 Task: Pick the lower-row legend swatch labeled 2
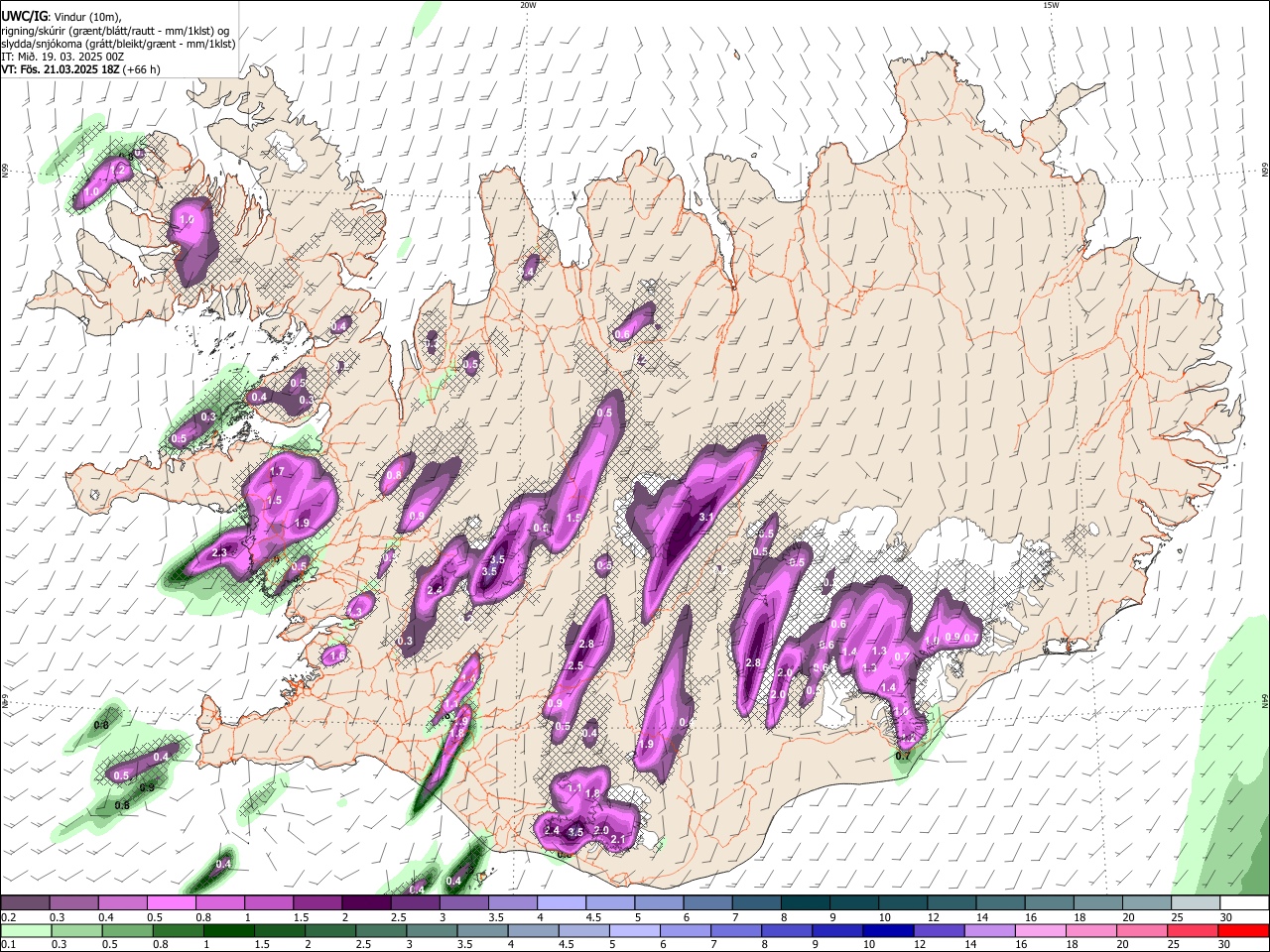(329, 930)
